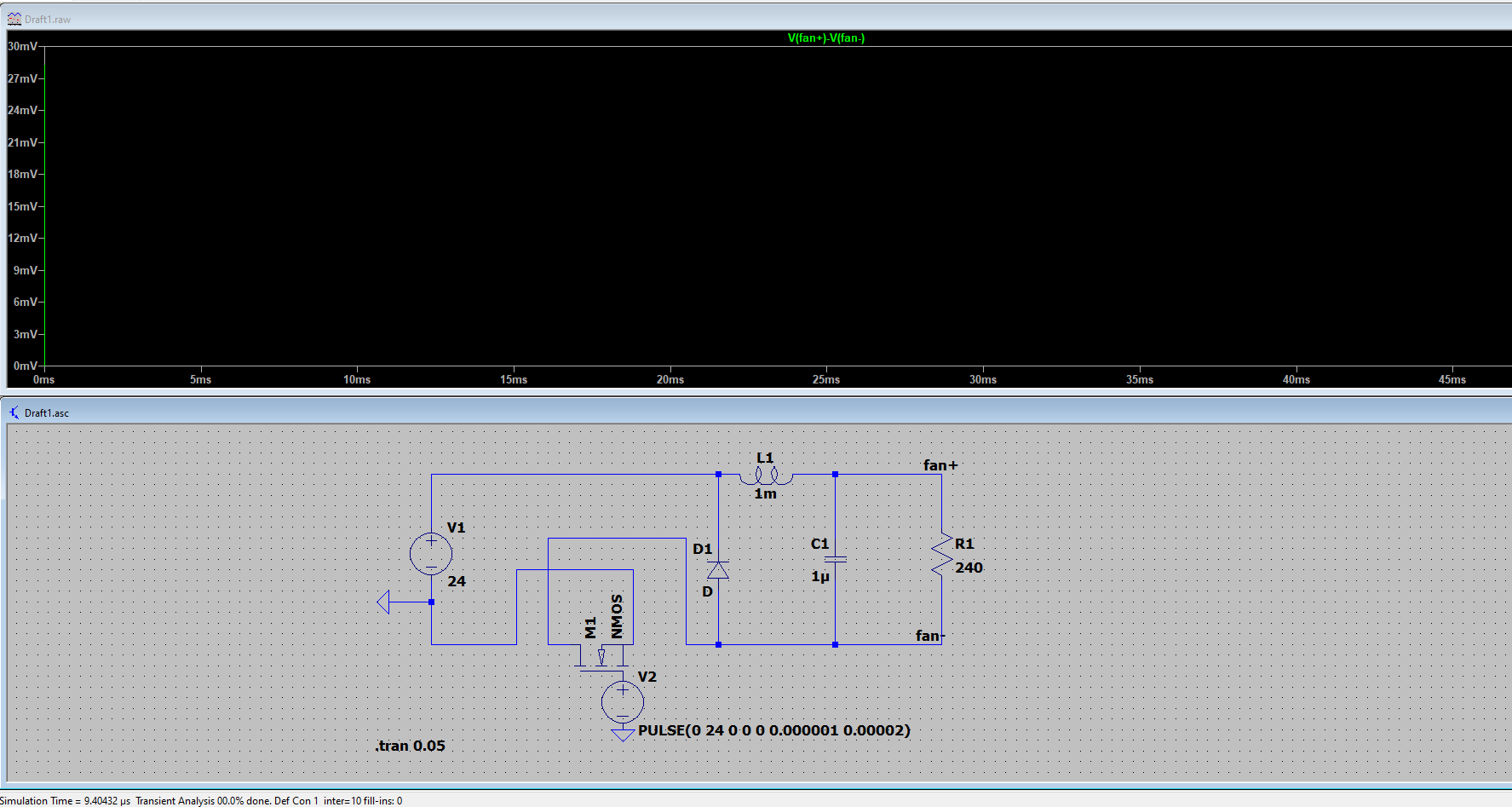The image size is (1512, 807).
Task: Click the C1 reference designator label
Action: coord(819,544)
